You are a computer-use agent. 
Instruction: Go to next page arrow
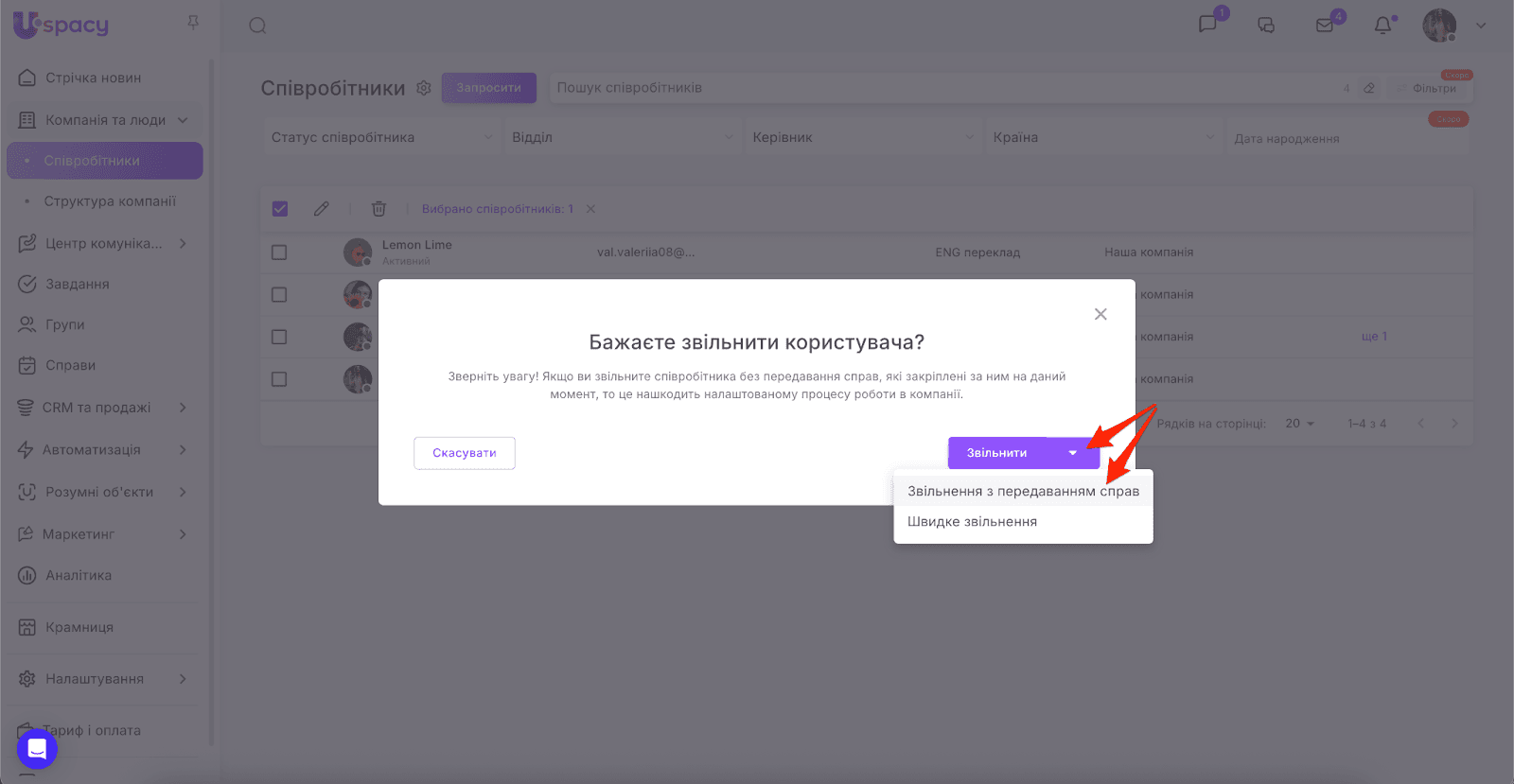coord(1454,424)
